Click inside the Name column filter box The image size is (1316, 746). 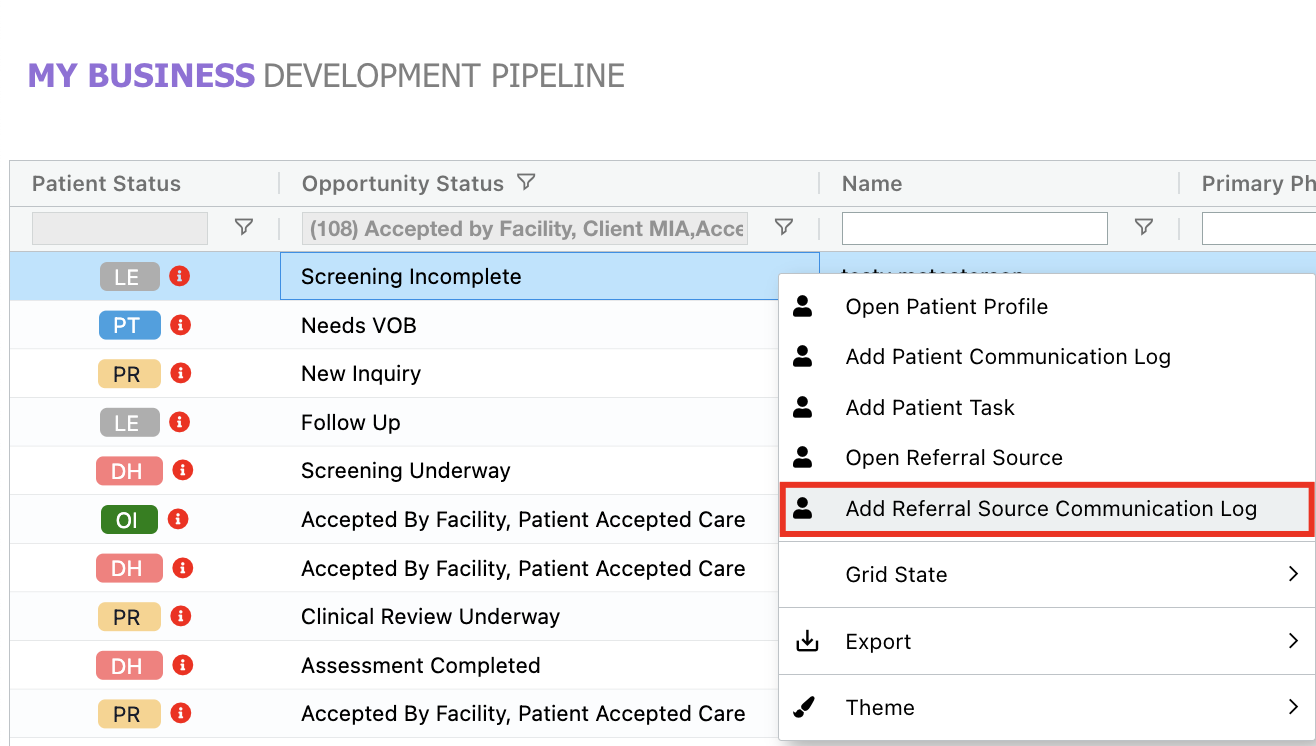pyautogui.click(x=974, y=228)
